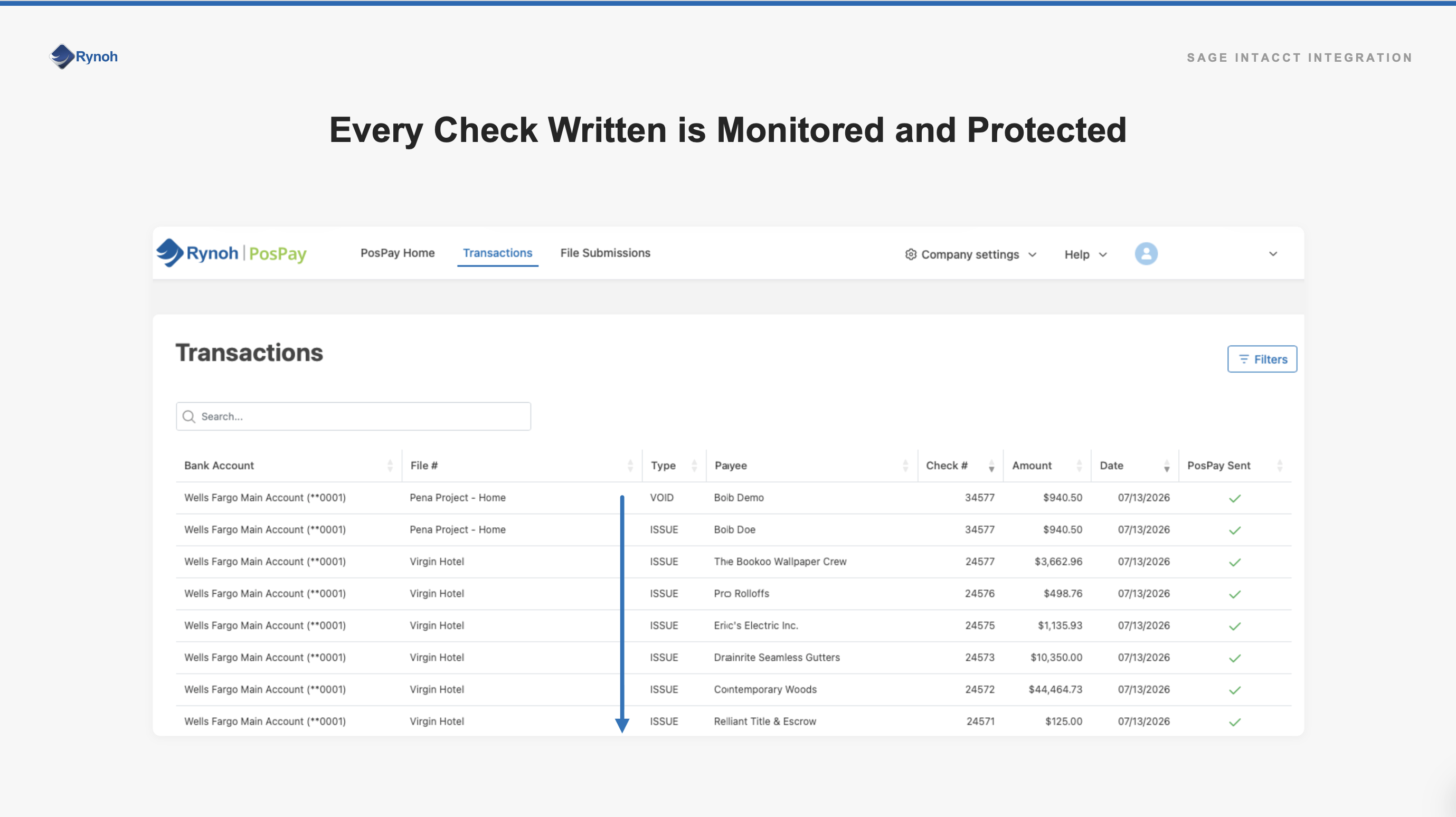Select payee Drainrite Seamless Gutters
Screen dimensions: 1456x817
pyautogui.click(x=777, y=658)
